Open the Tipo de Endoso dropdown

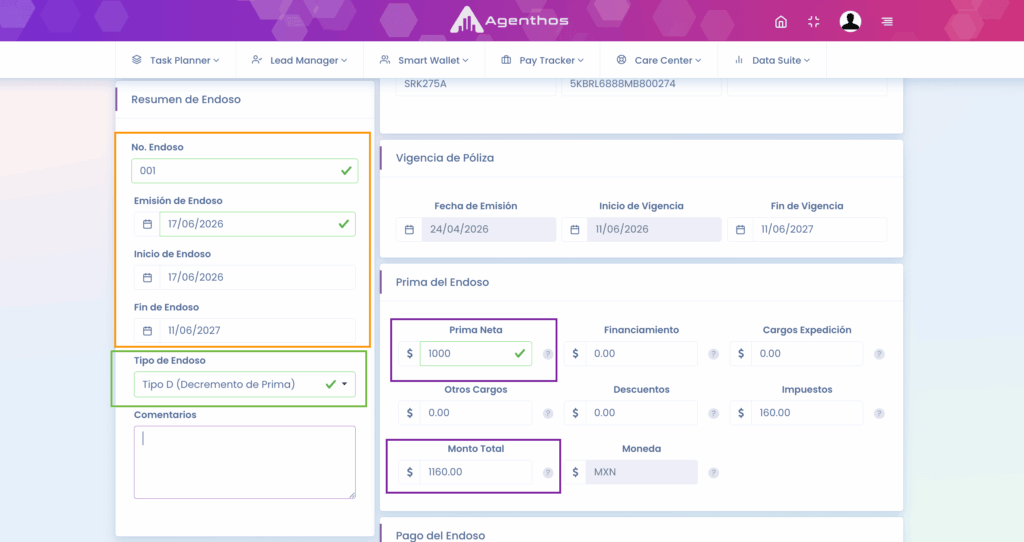(x=245, y=385)
